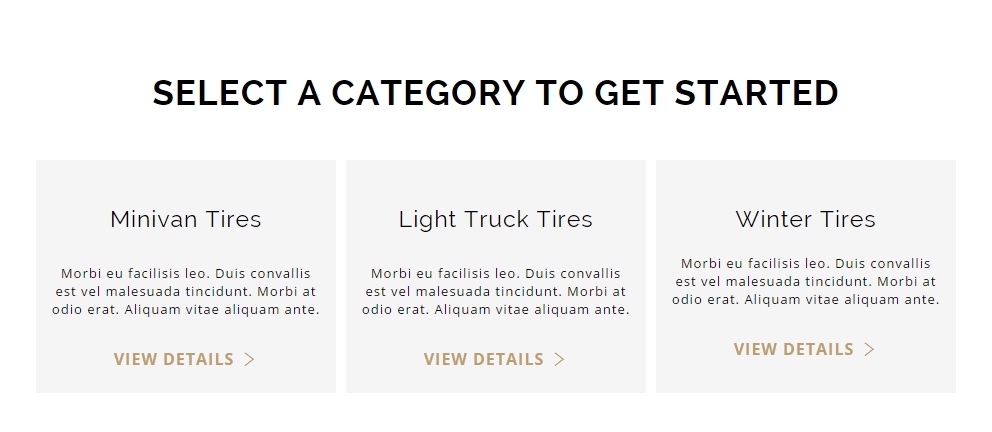Select the Light Truck Tires category title
This screenshot has width=992, height=432.
pyautogui.click(x=496, y=219)
